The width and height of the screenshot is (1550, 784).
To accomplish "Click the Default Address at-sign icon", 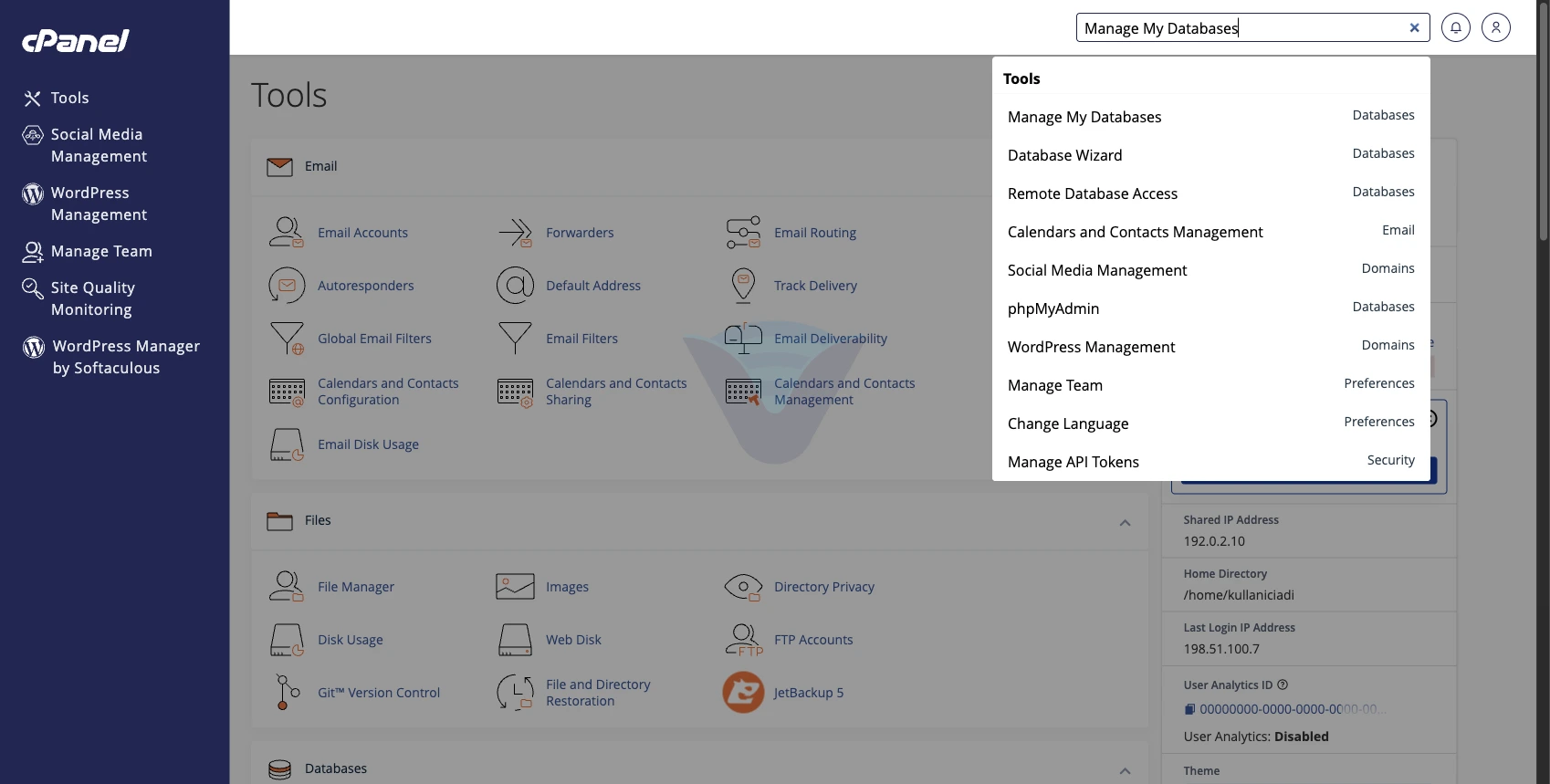I will pos(515,286).
